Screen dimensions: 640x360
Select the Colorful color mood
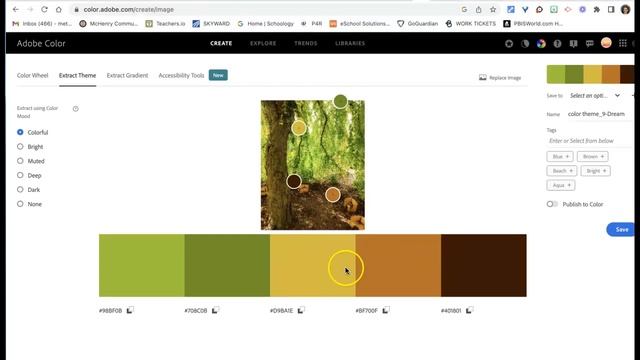(20, 132)
